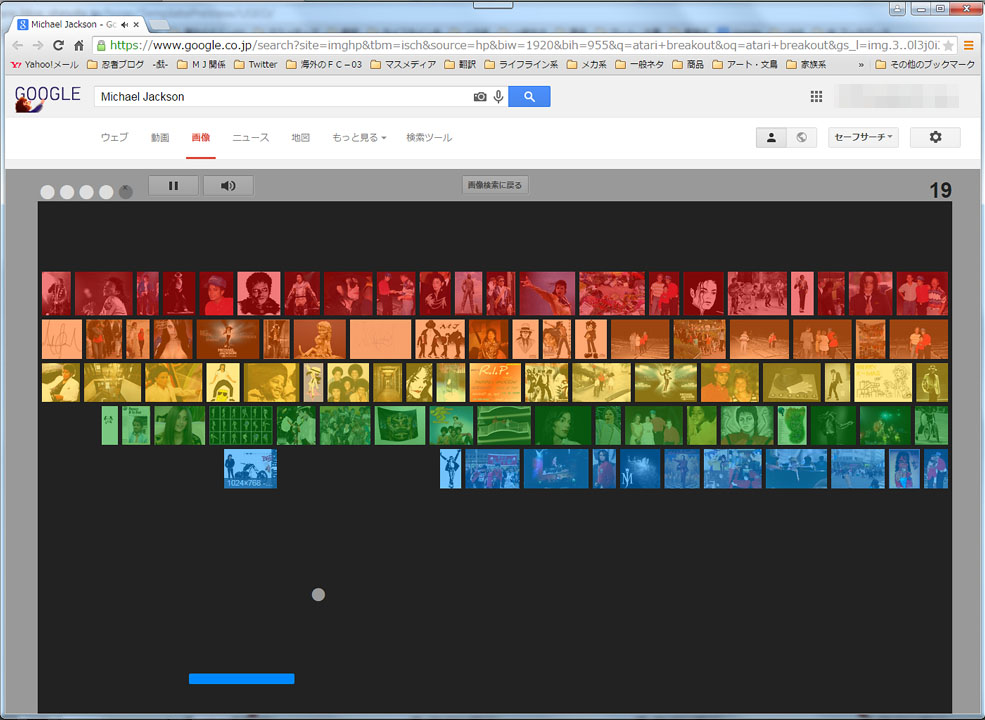The width and height of the screenshot is (985, 720).
Task: Click the browser forward arrow
Action: pos(38,45)
